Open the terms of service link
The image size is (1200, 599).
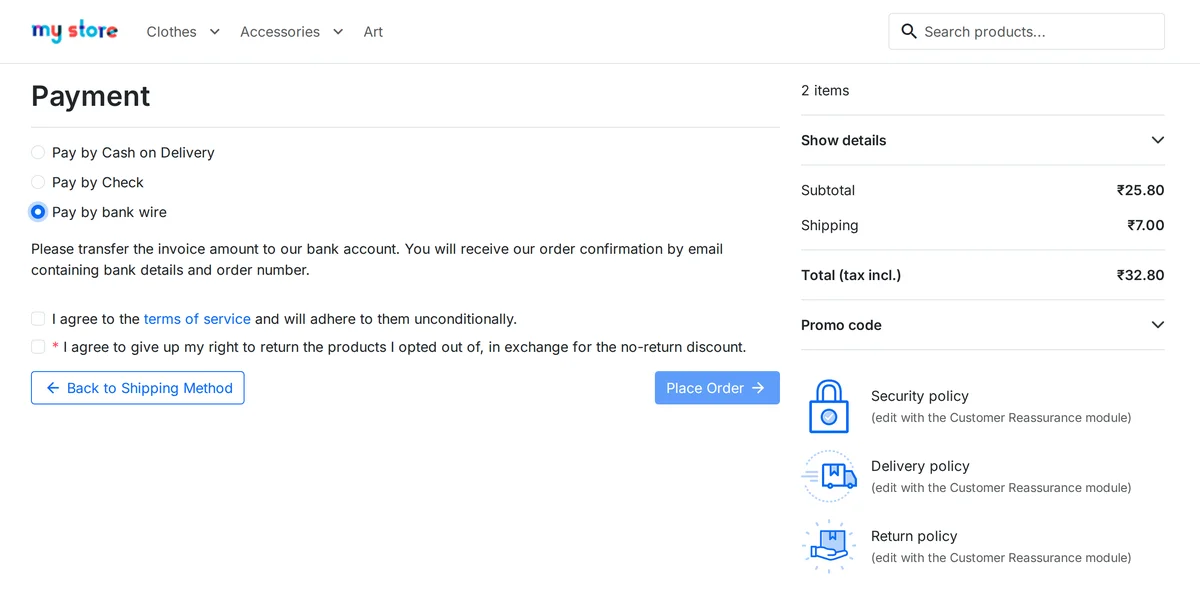point(197,319)
